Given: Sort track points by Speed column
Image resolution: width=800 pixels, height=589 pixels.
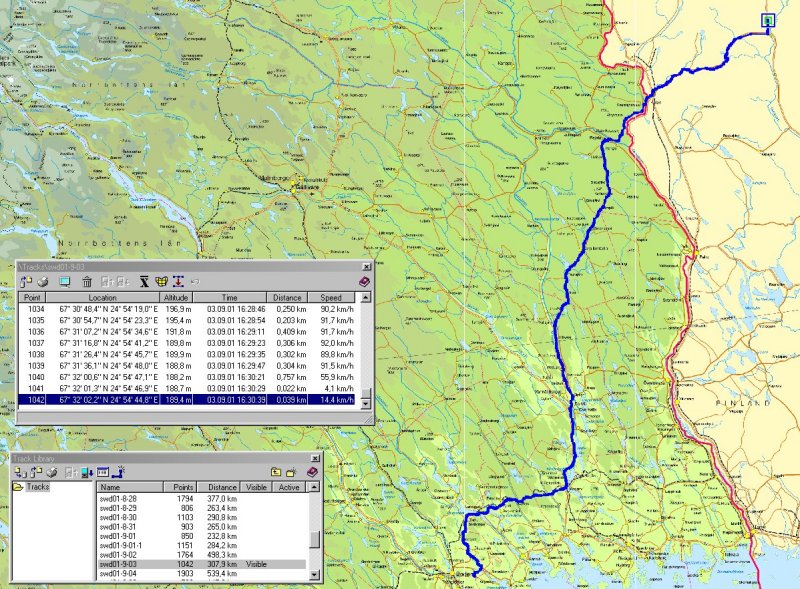Looking at the screenshot, I should click(x=331, y=298).
